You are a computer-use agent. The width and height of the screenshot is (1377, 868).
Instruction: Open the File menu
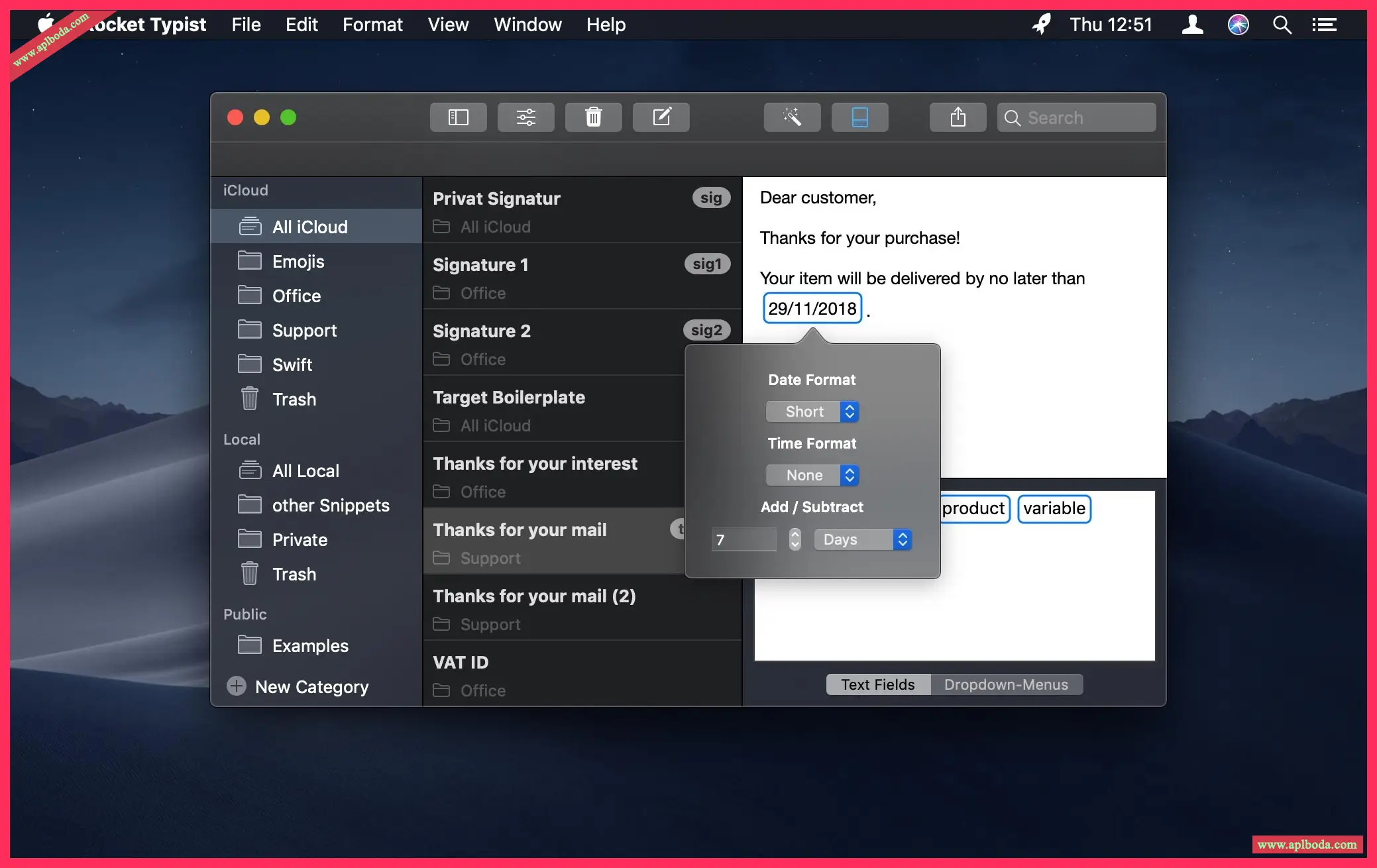pyautogui.click(x=246, y=25)
